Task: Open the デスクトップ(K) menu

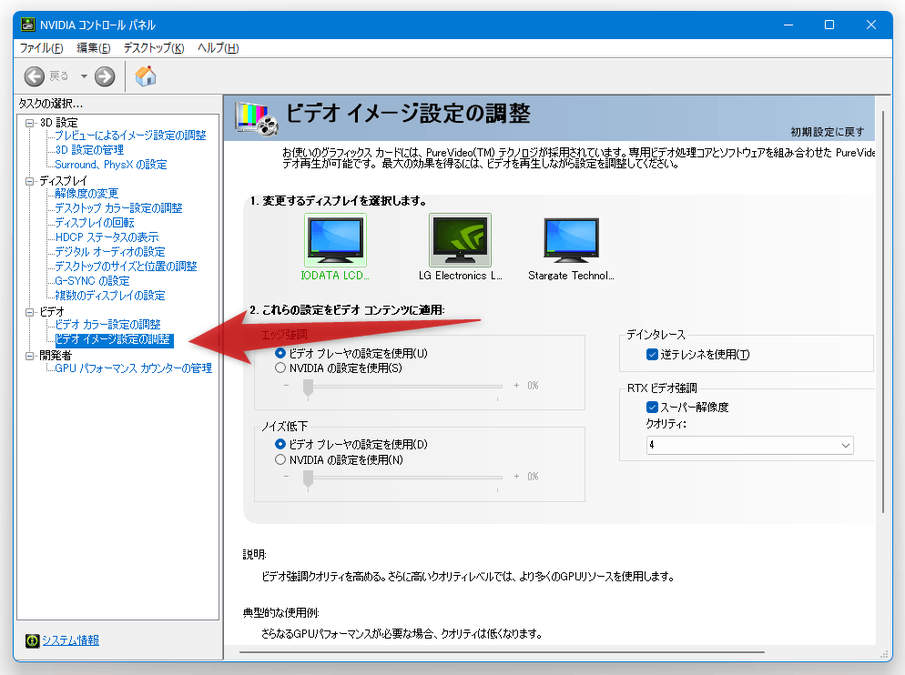Action: [x=154, y=48]
